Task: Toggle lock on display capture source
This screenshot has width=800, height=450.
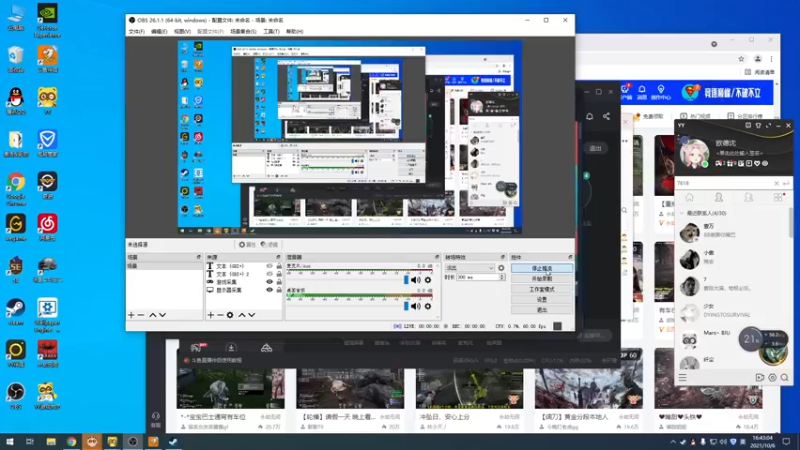Action: (x=279, y=290)
